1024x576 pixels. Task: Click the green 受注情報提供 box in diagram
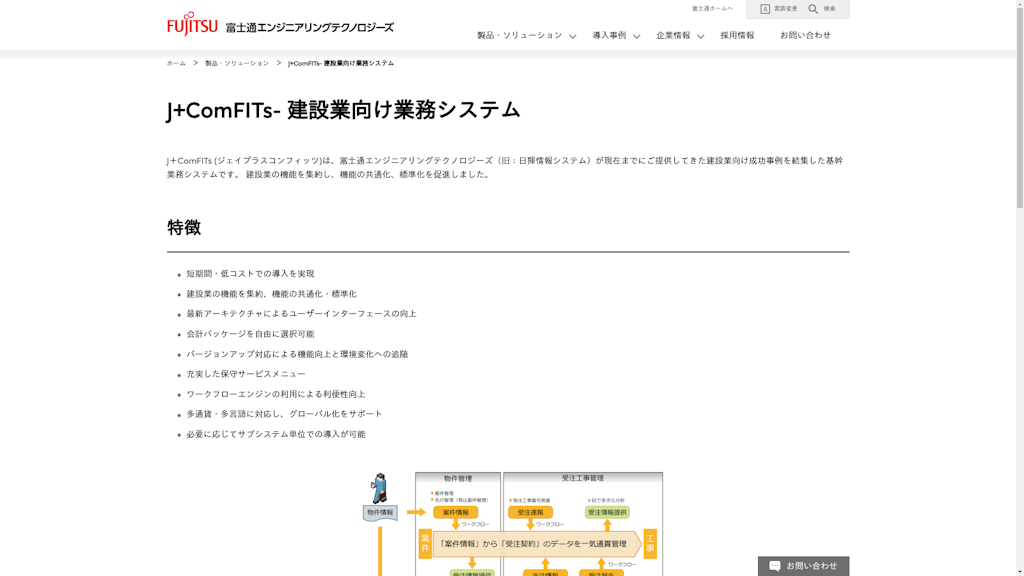[x=607, y=512]
